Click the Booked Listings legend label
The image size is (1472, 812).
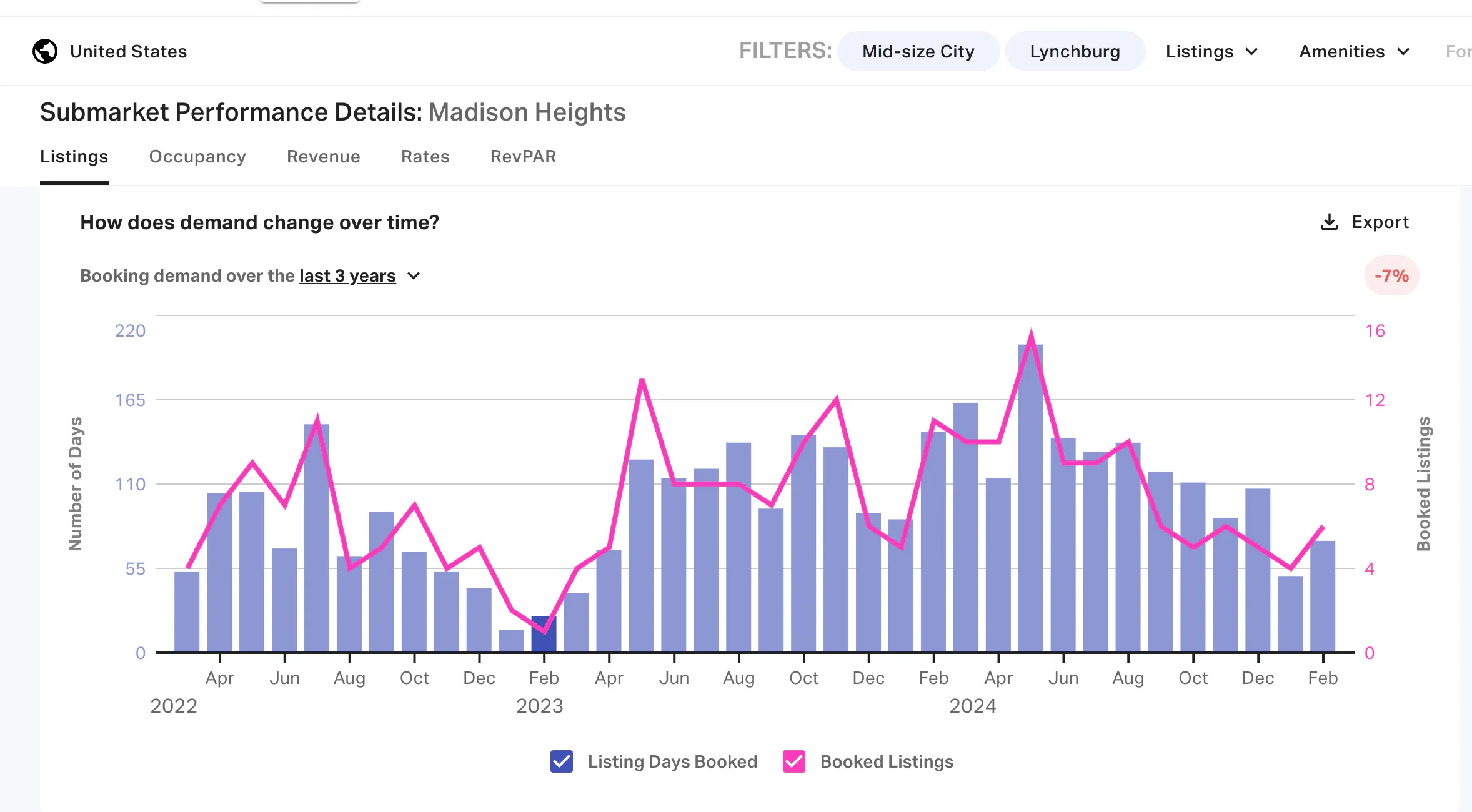point(887,761)
